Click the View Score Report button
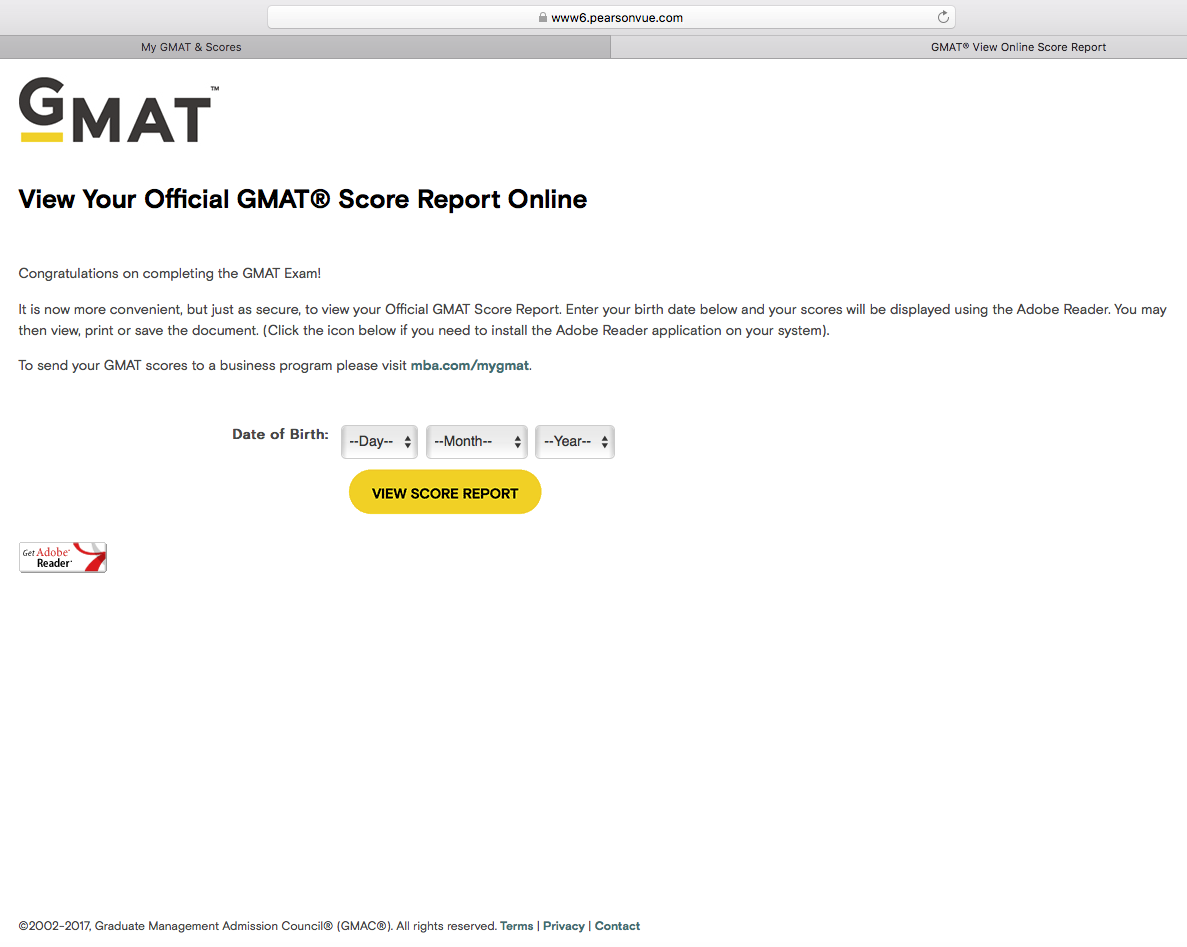The height and width of the screenshot is (947, 1187). 445,492
